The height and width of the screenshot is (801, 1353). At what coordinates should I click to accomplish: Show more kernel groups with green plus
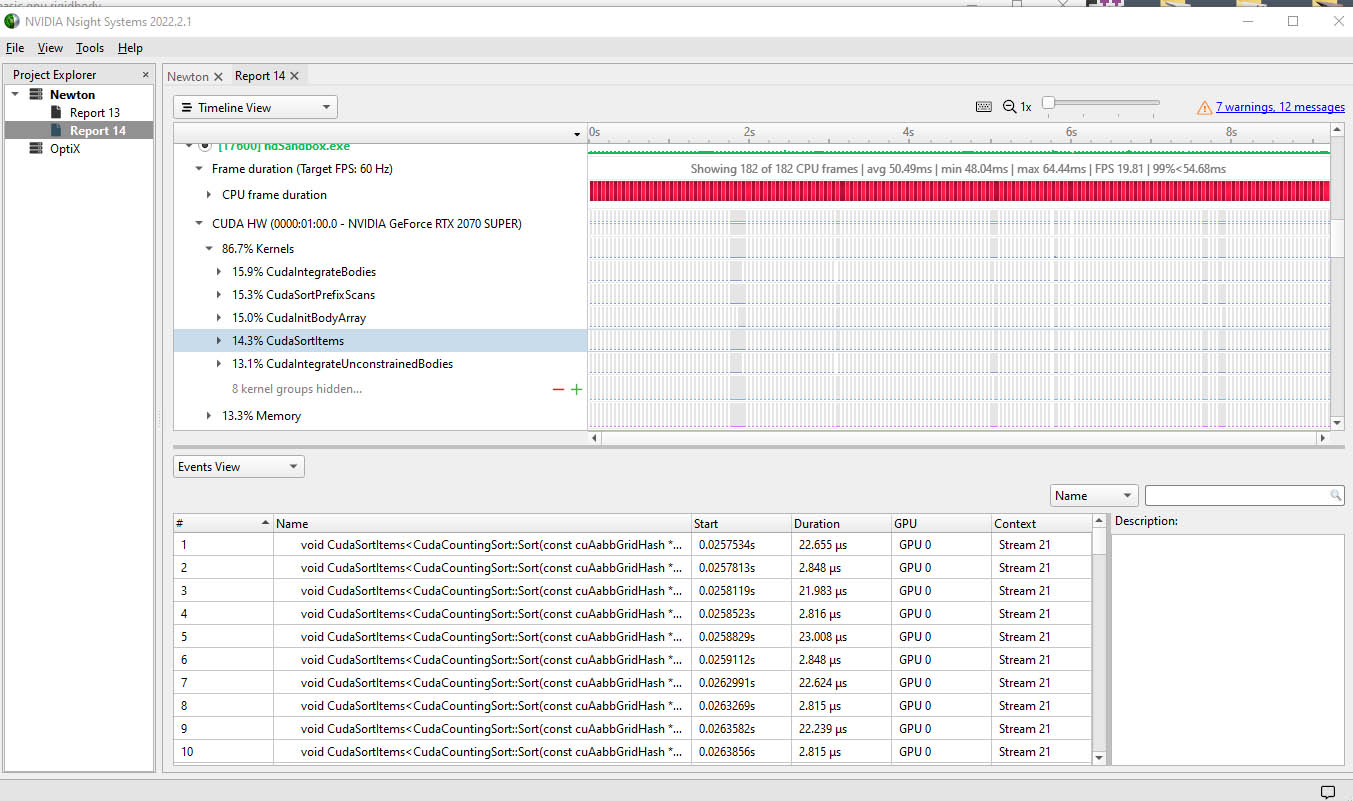[576, 389]
